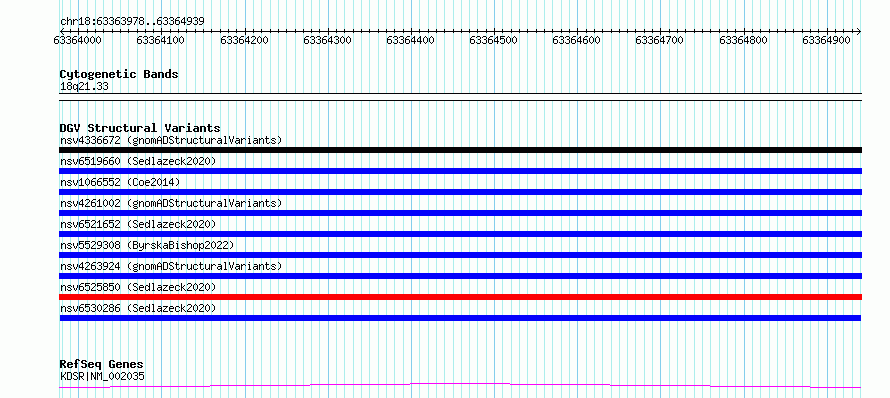This screenshot has width=890, height=398.
Task: Click the red bar for nsv6525850
Action: coord(460,297)
